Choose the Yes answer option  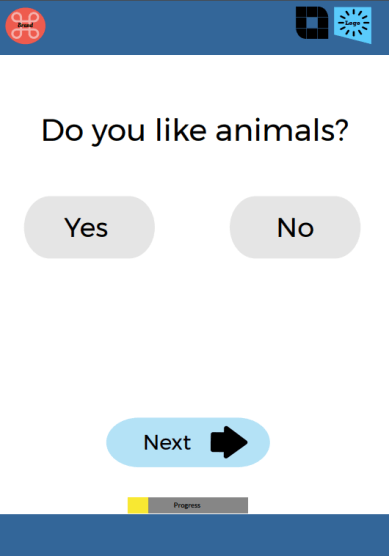(89, 227)
